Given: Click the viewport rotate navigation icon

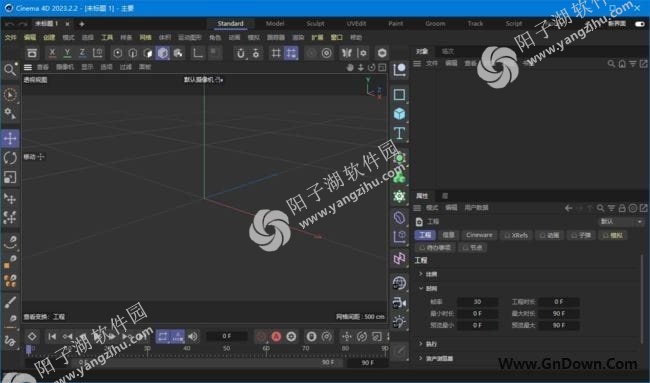Looking at the screenshot, I should [371, 67].
